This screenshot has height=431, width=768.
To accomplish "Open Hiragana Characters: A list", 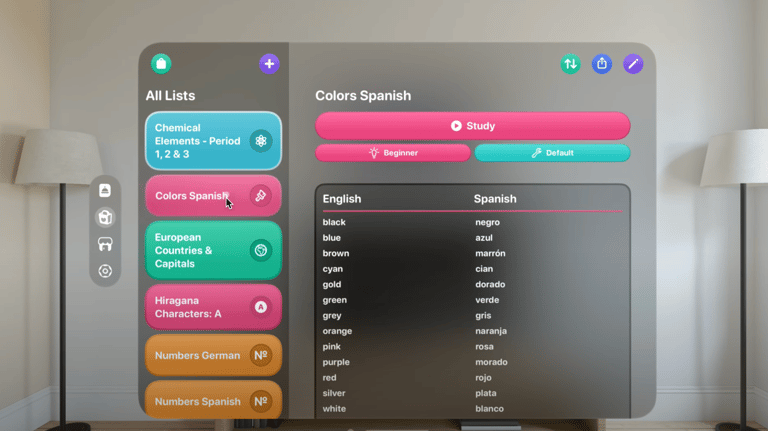I will tap(214, 307).
